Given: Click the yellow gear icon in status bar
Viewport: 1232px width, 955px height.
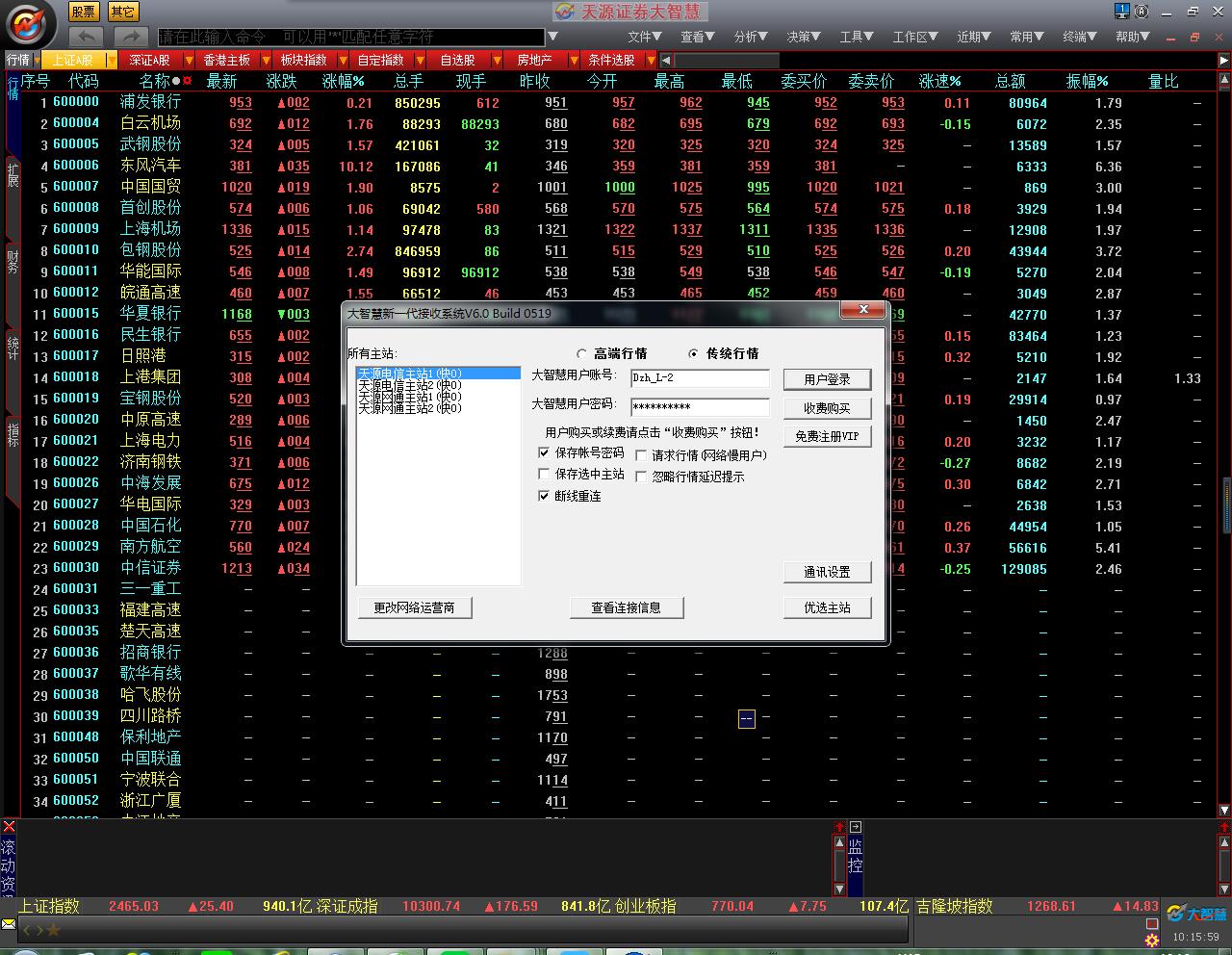Looking at the screenshot, I should (x=1151, y=940).
